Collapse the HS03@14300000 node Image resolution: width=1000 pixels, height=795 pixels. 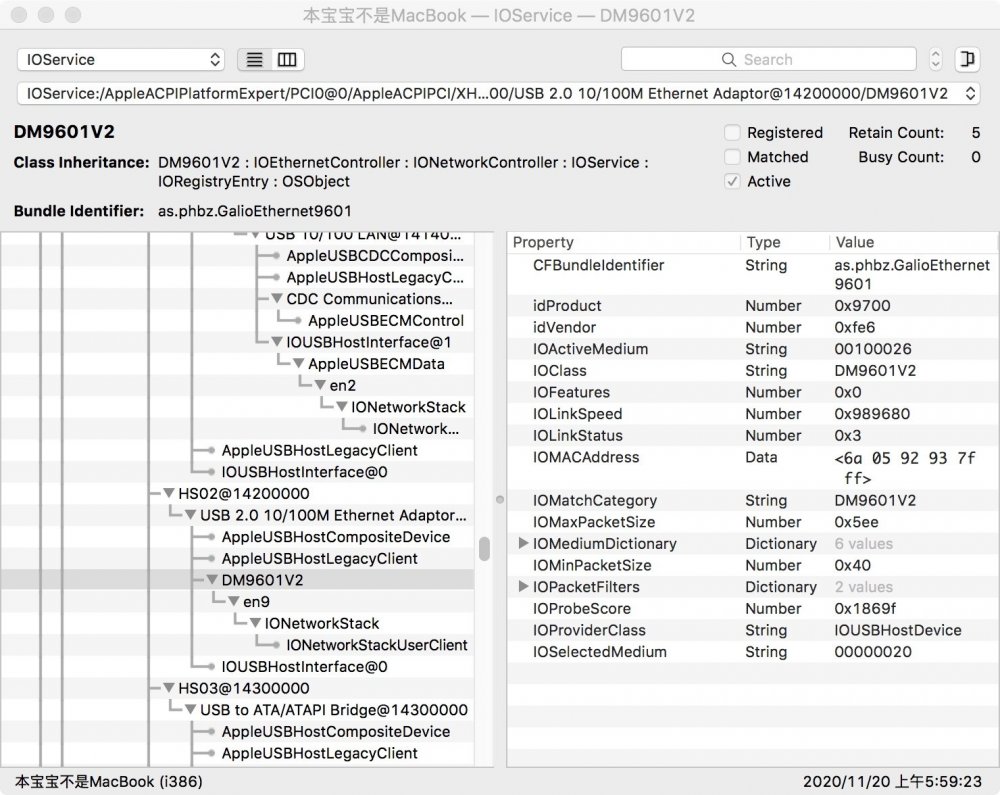click(x=168, y=689)
